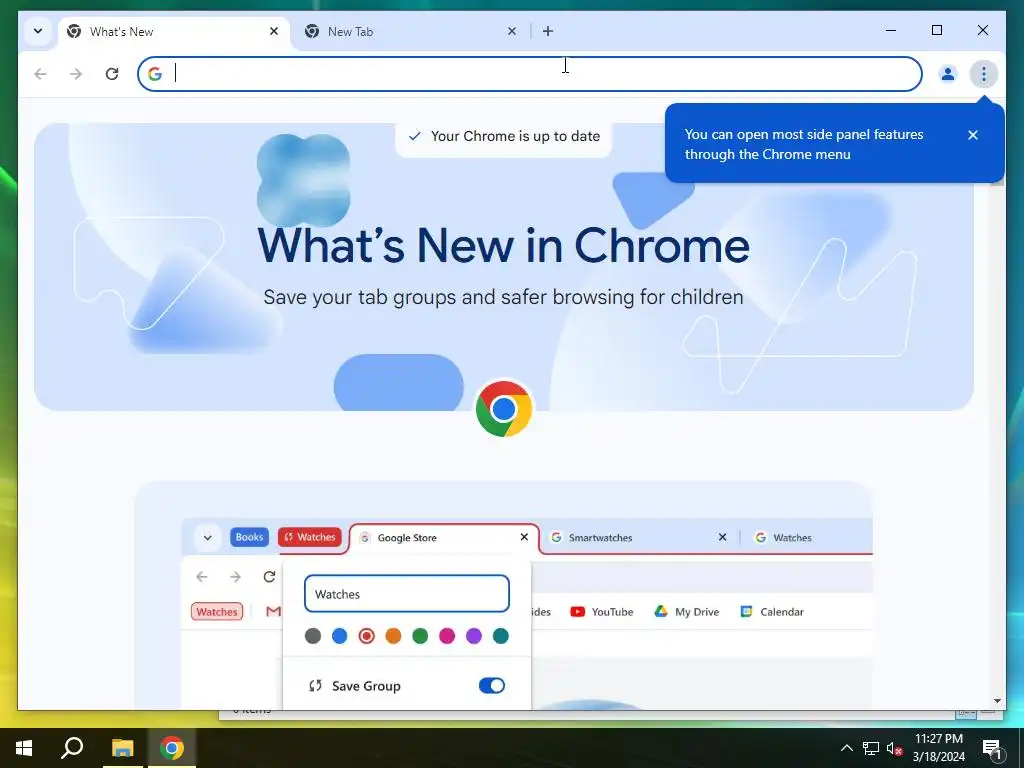Show hidden system tray icons
Viewport: 1024px width, 768px height.
tap(846, 748)
